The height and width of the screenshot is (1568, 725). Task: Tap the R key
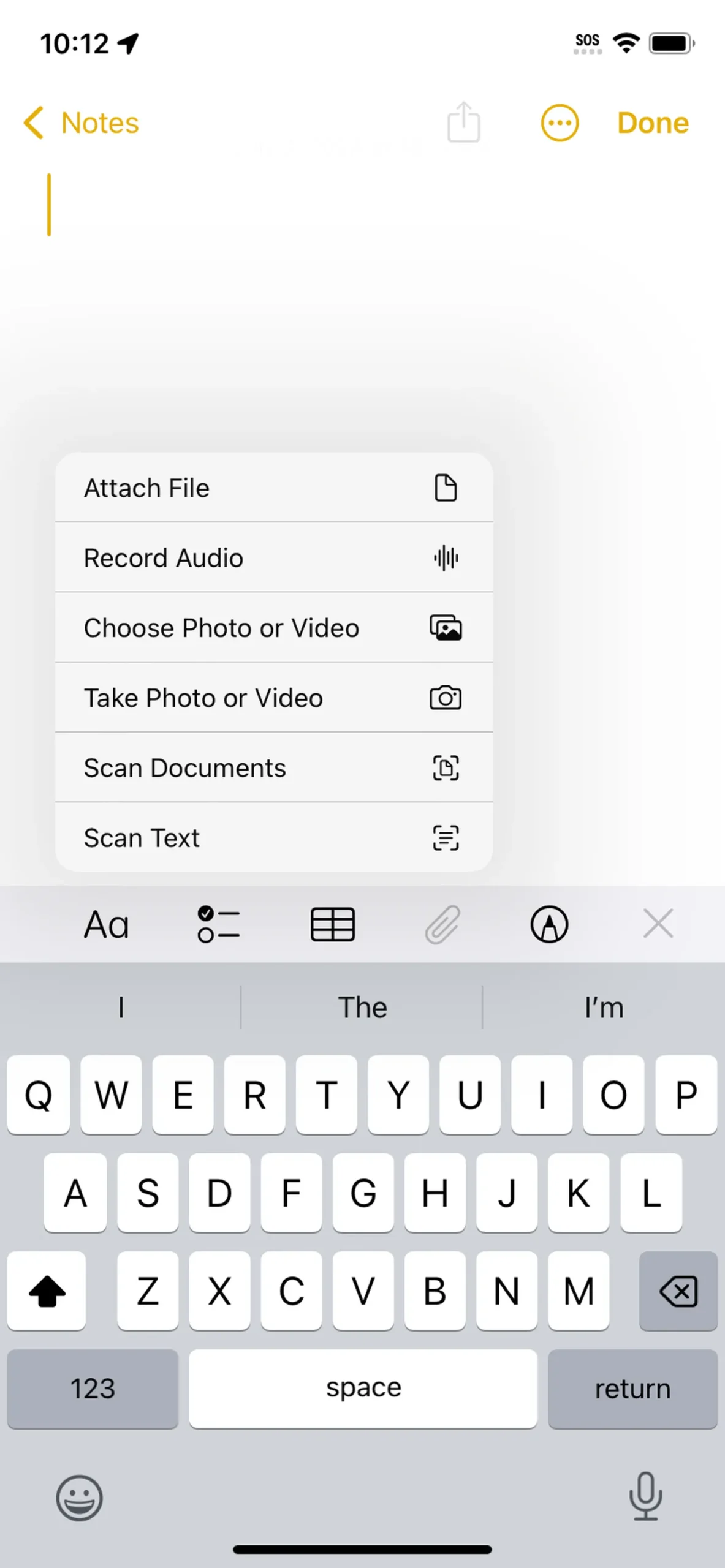click(254, 1095)
